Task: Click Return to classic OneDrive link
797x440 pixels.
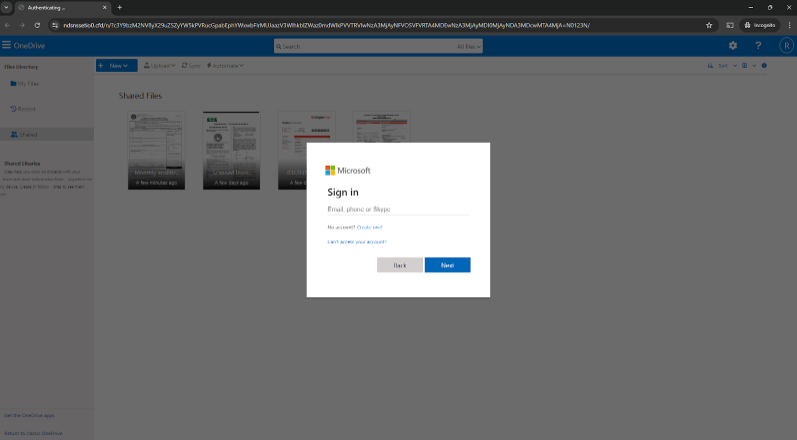Action: 34,433
